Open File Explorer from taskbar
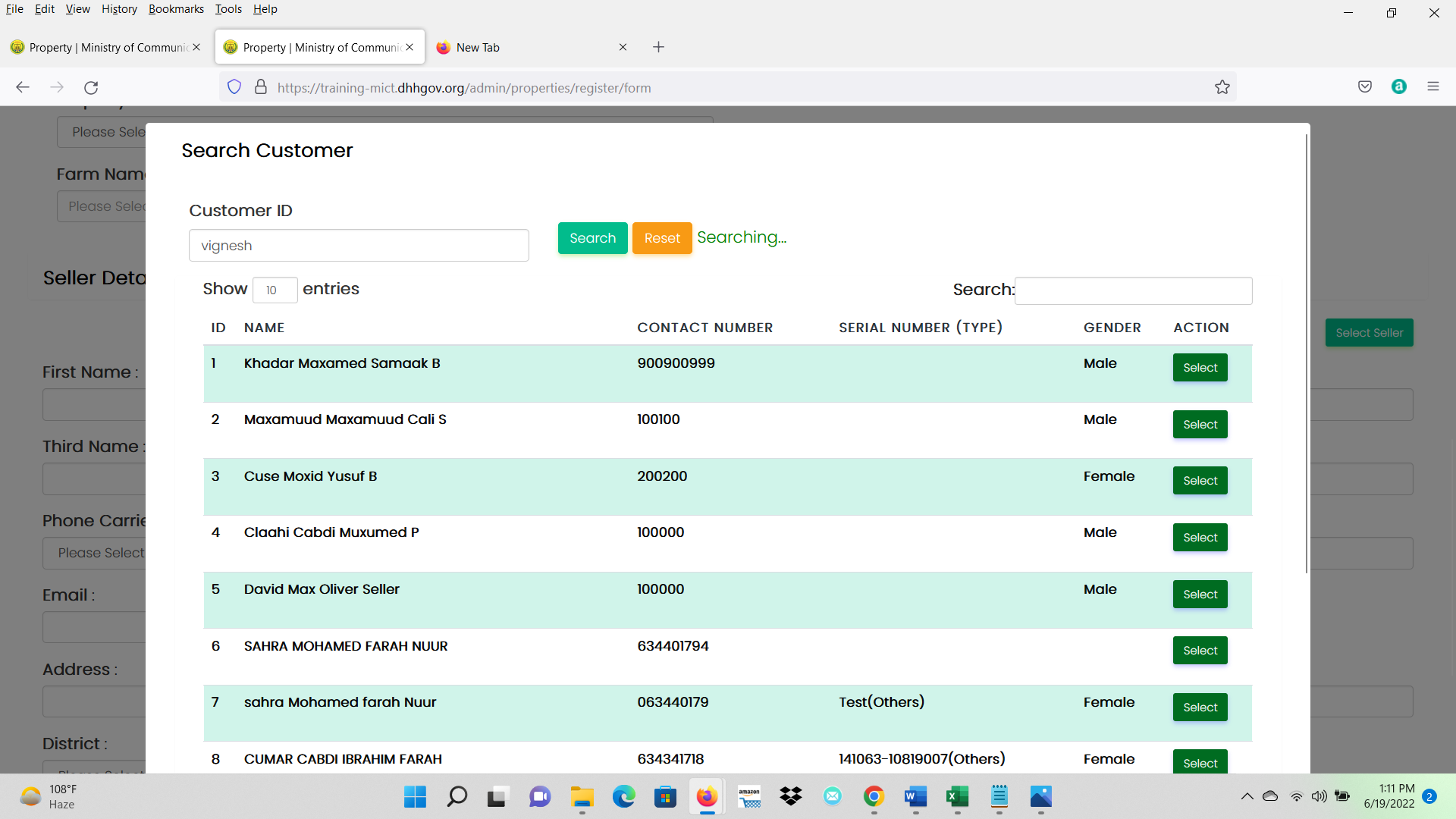Image resolution: width=1456 pixels, height=819 pixels. point(582,796)
